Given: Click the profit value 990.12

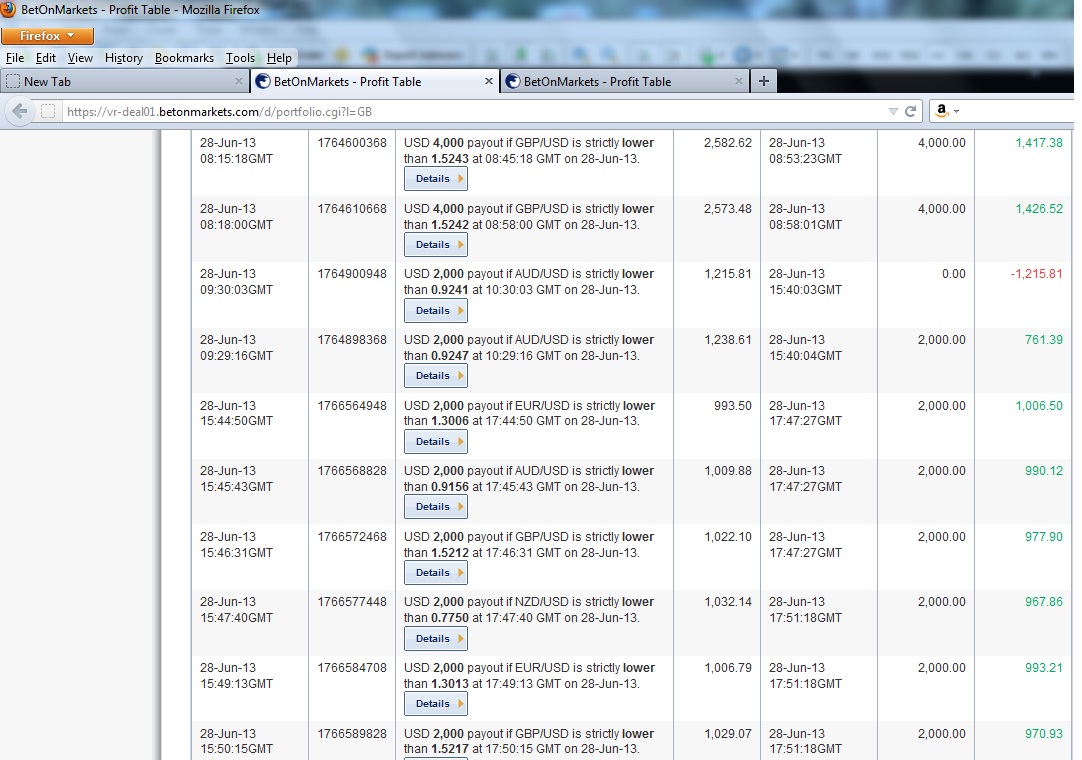Looking at the screenshot, I should point(1043,471).
